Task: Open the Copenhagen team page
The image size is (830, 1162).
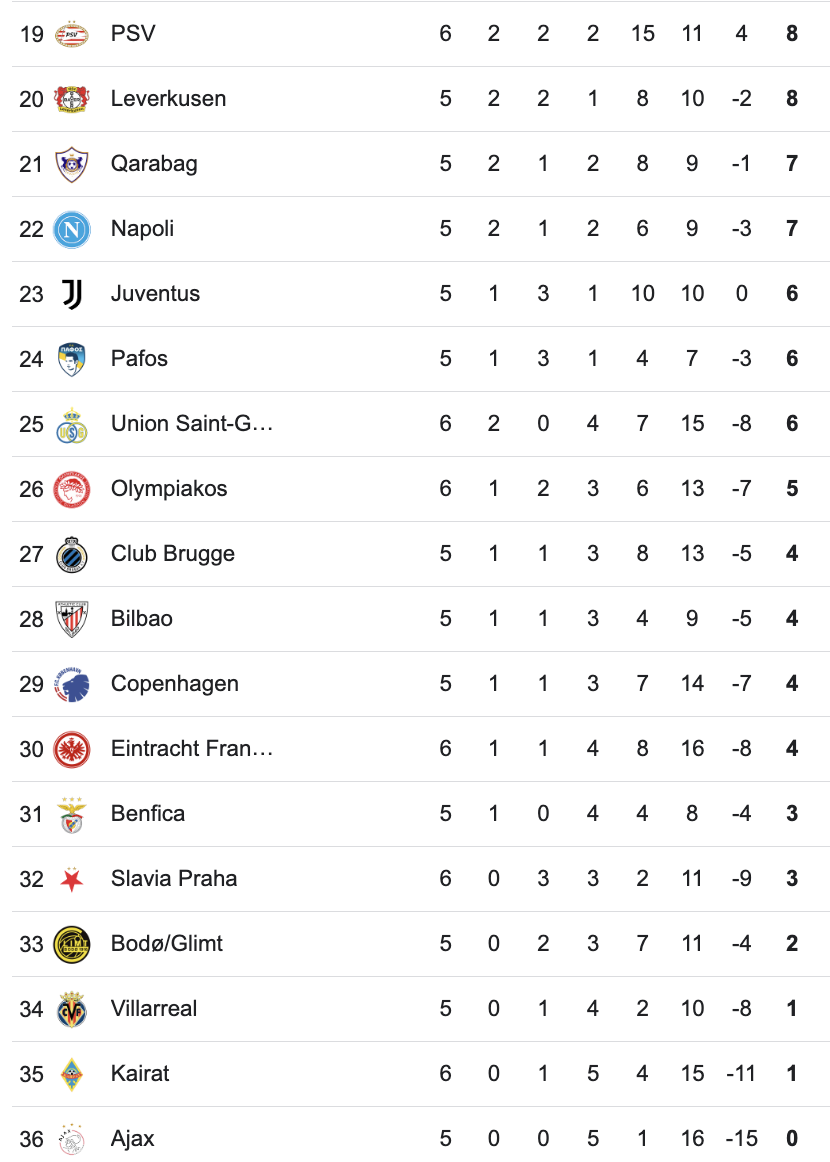Action: click(x=174, y=684)
